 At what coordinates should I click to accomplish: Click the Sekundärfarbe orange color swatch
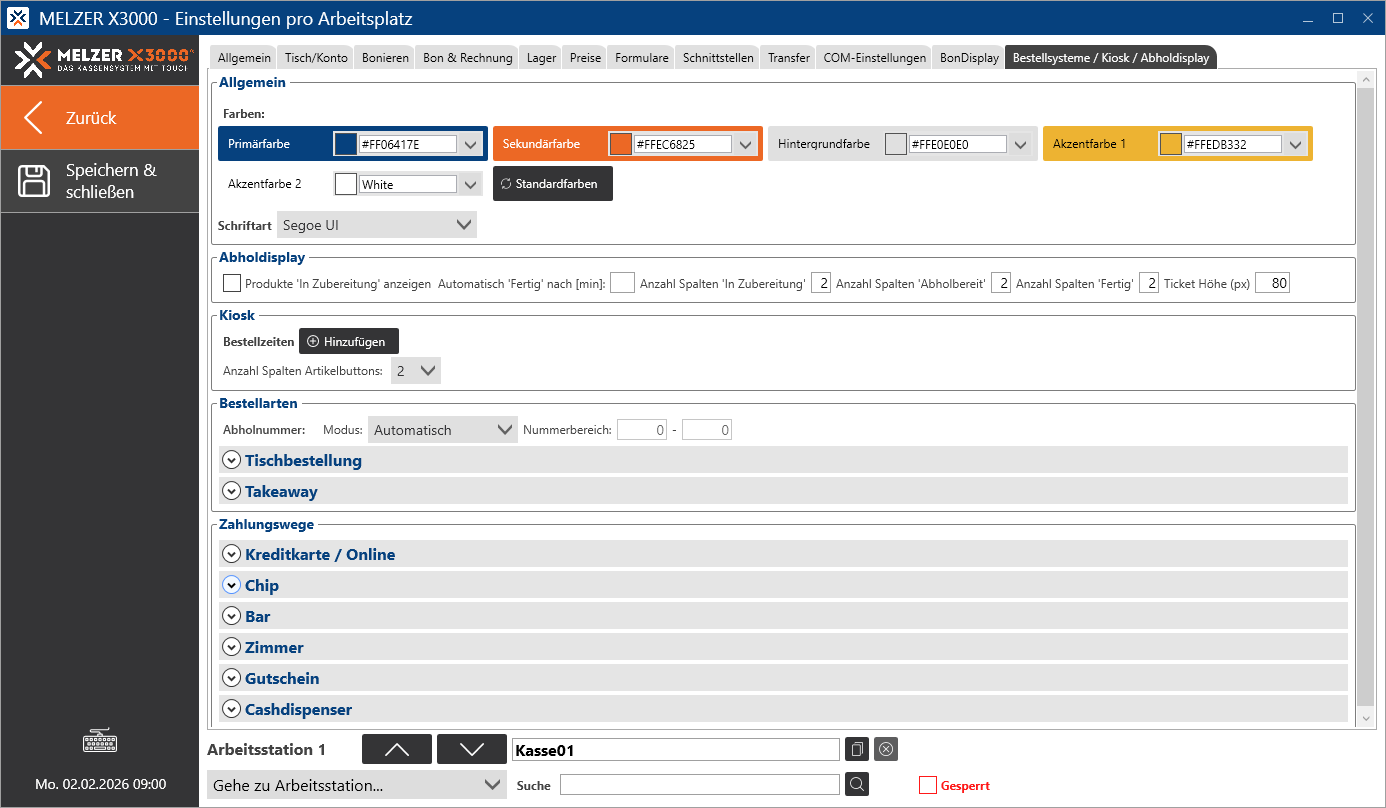pyautogui.click(x=620, y=144)
